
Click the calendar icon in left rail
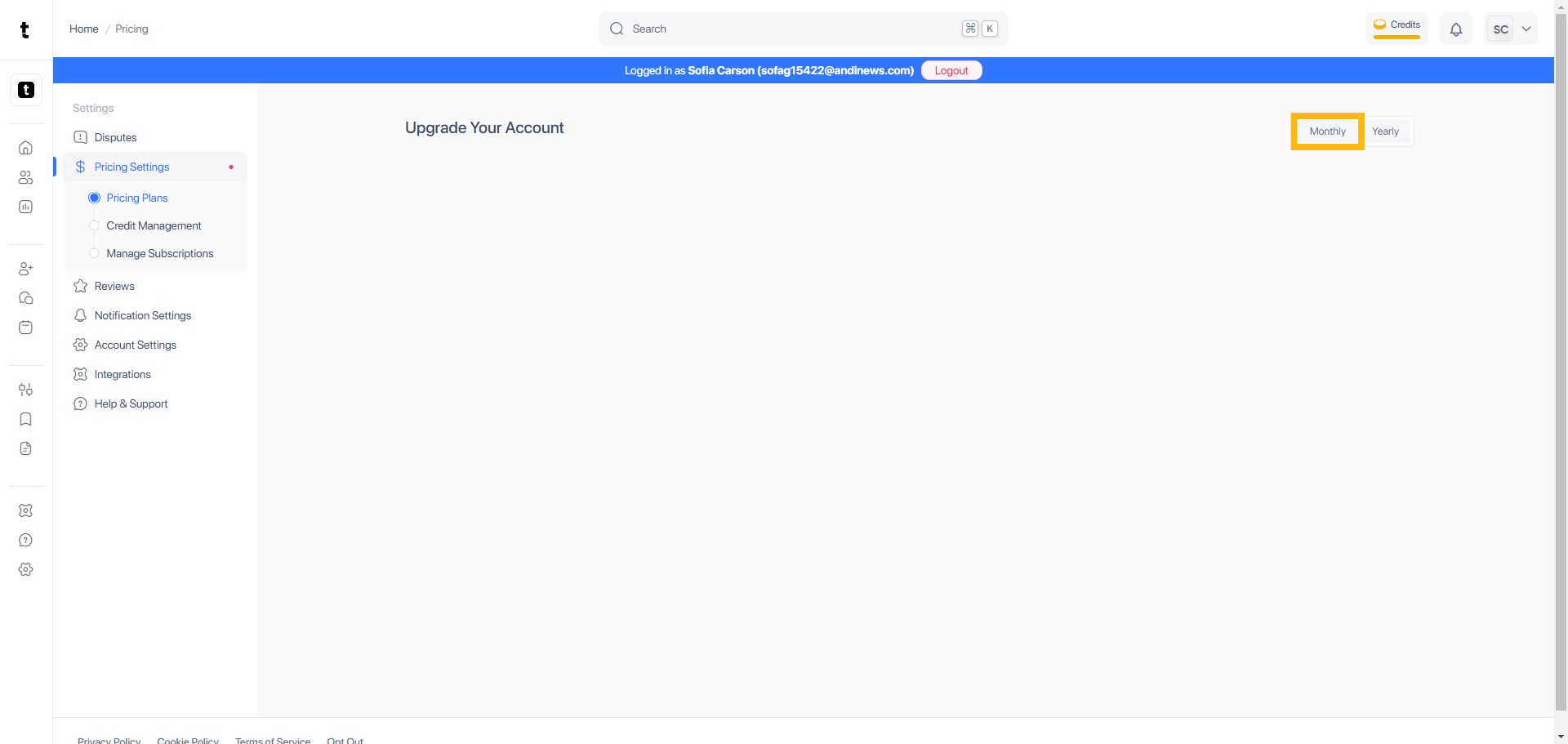[x=26, y=327]
